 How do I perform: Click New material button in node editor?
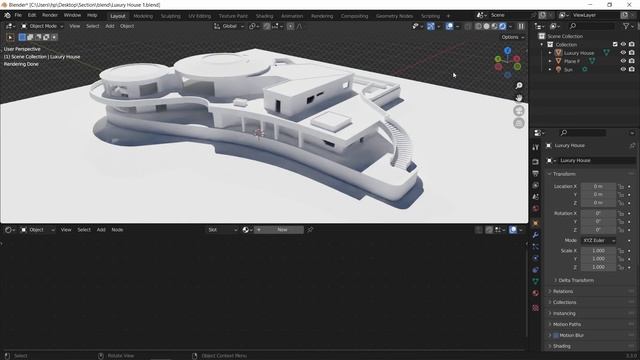279,230
